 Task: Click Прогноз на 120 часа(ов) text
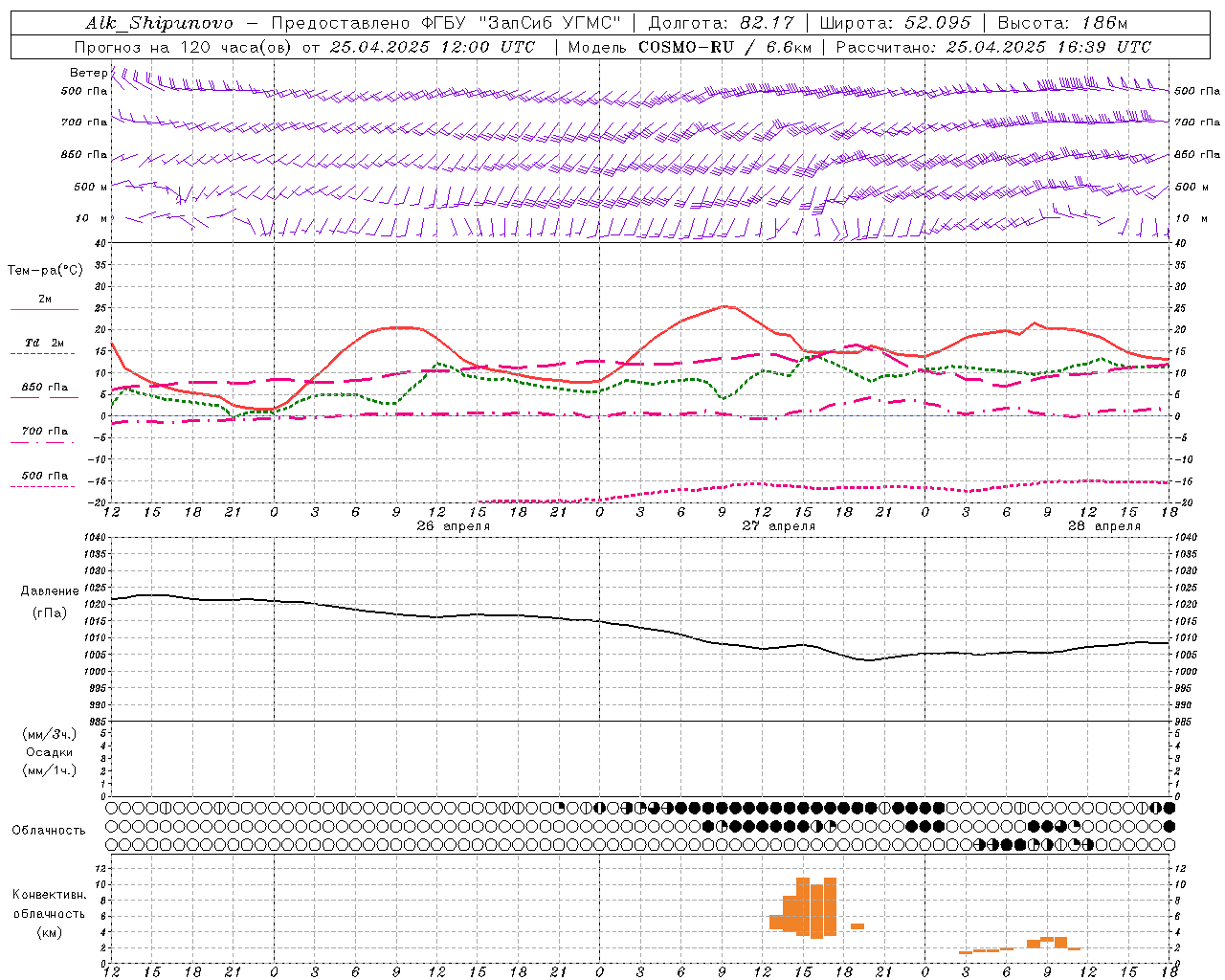click(183, 47)
